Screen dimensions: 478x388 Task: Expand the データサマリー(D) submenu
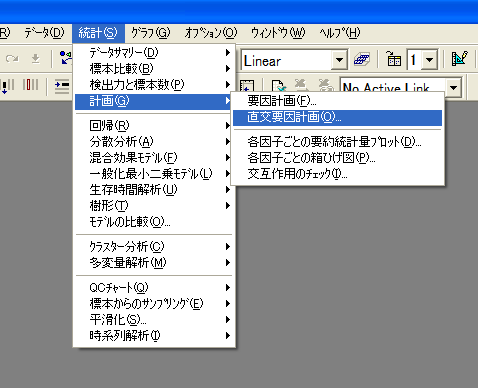pos(154,52)
